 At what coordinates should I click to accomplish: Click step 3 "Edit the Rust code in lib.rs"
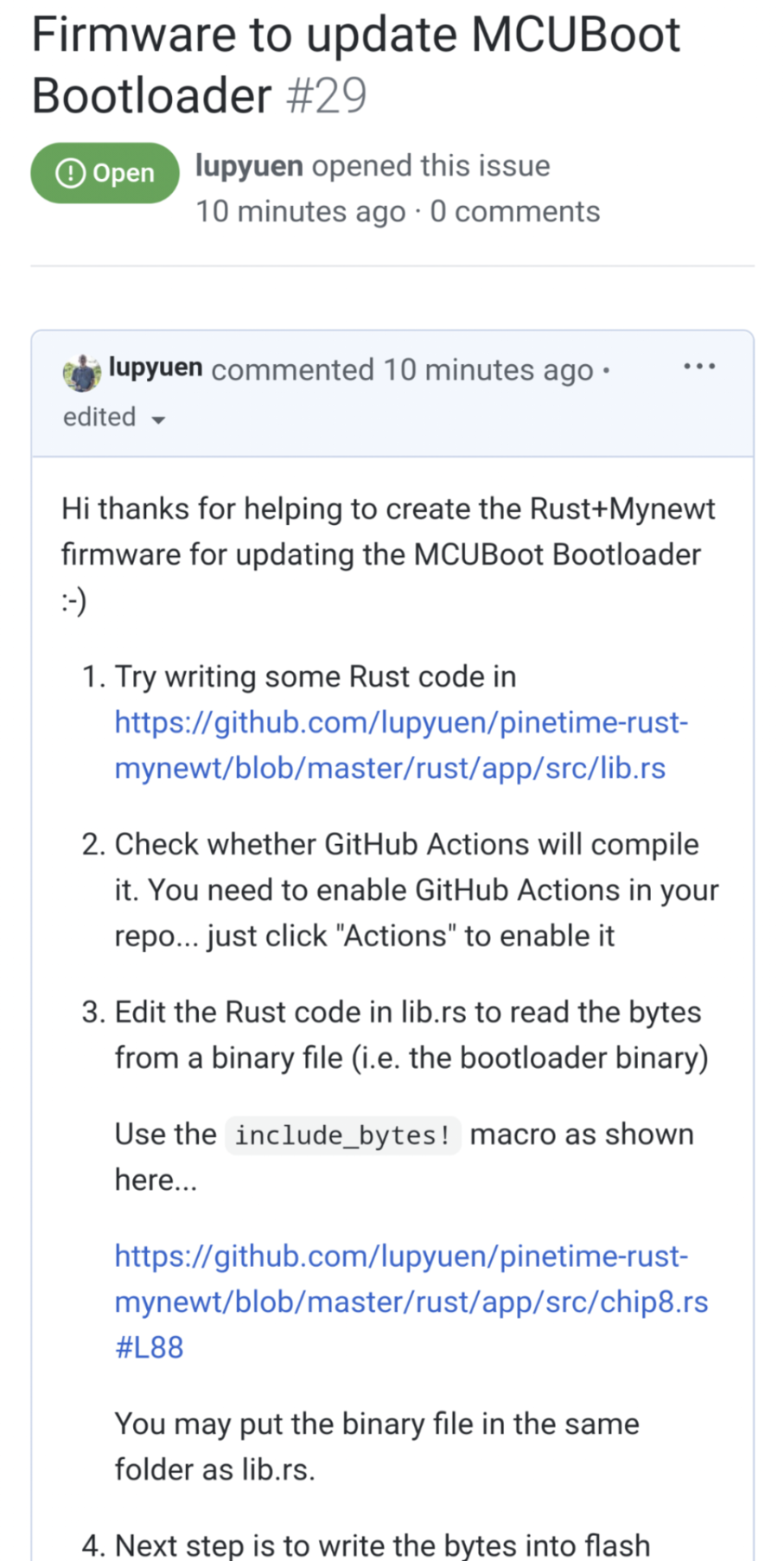point(411,1034)
